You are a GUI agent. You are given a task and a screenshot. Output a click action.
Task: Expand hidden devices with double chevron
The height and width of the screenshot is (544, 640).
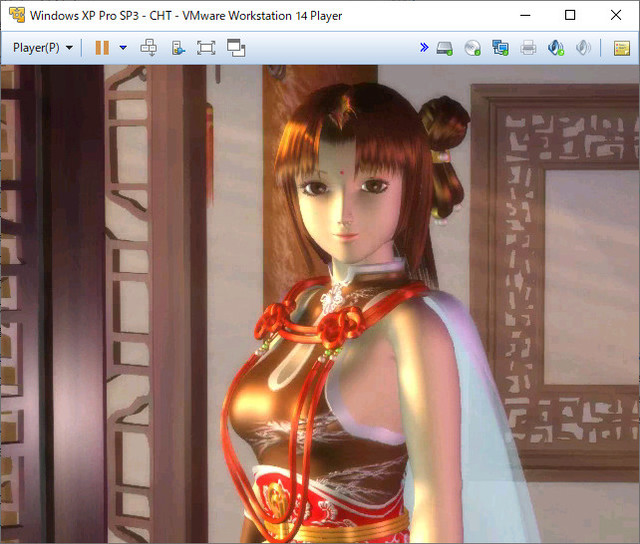click(424, 48)
